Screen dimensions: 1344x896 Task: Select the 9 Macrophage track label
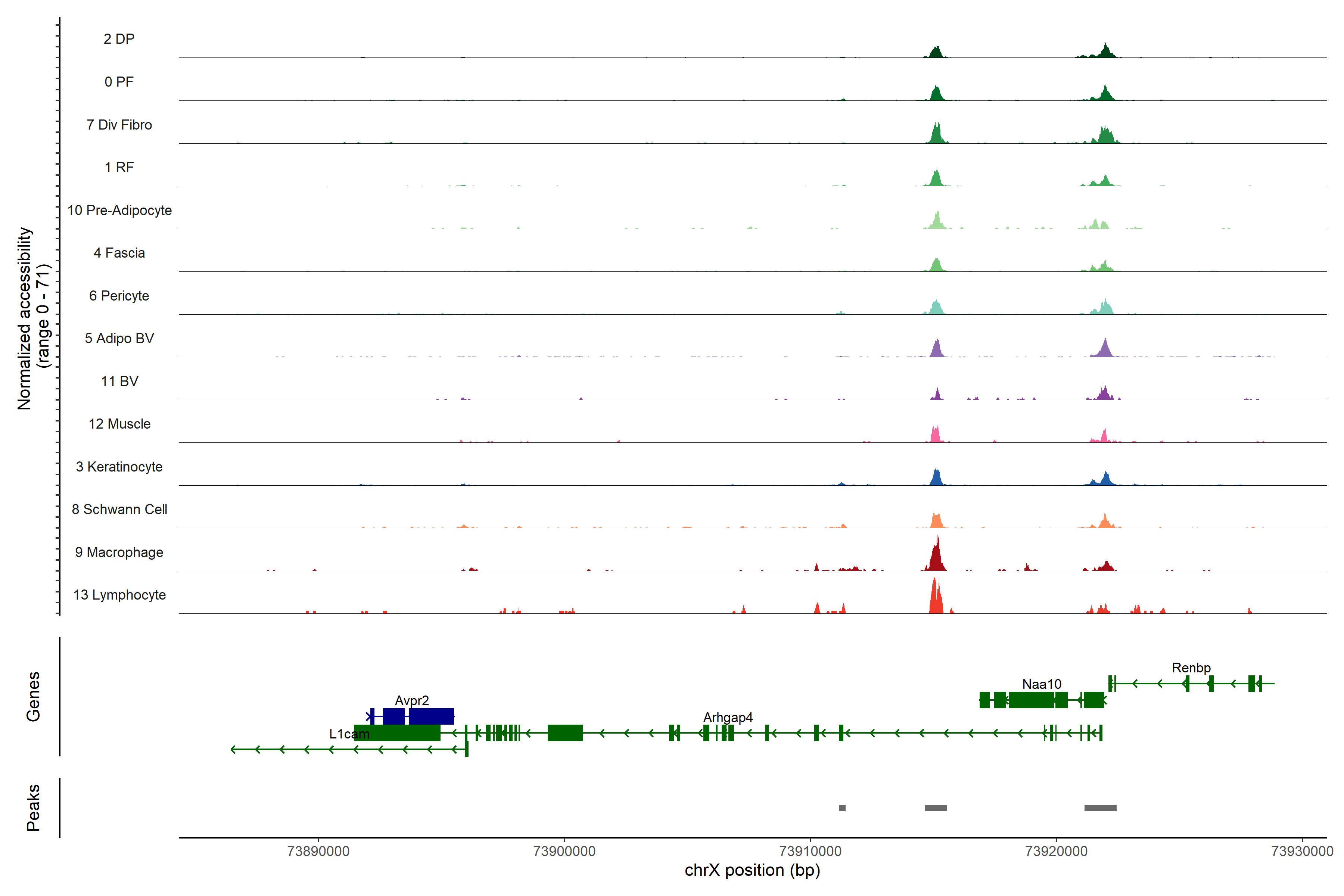pos(119,552)
